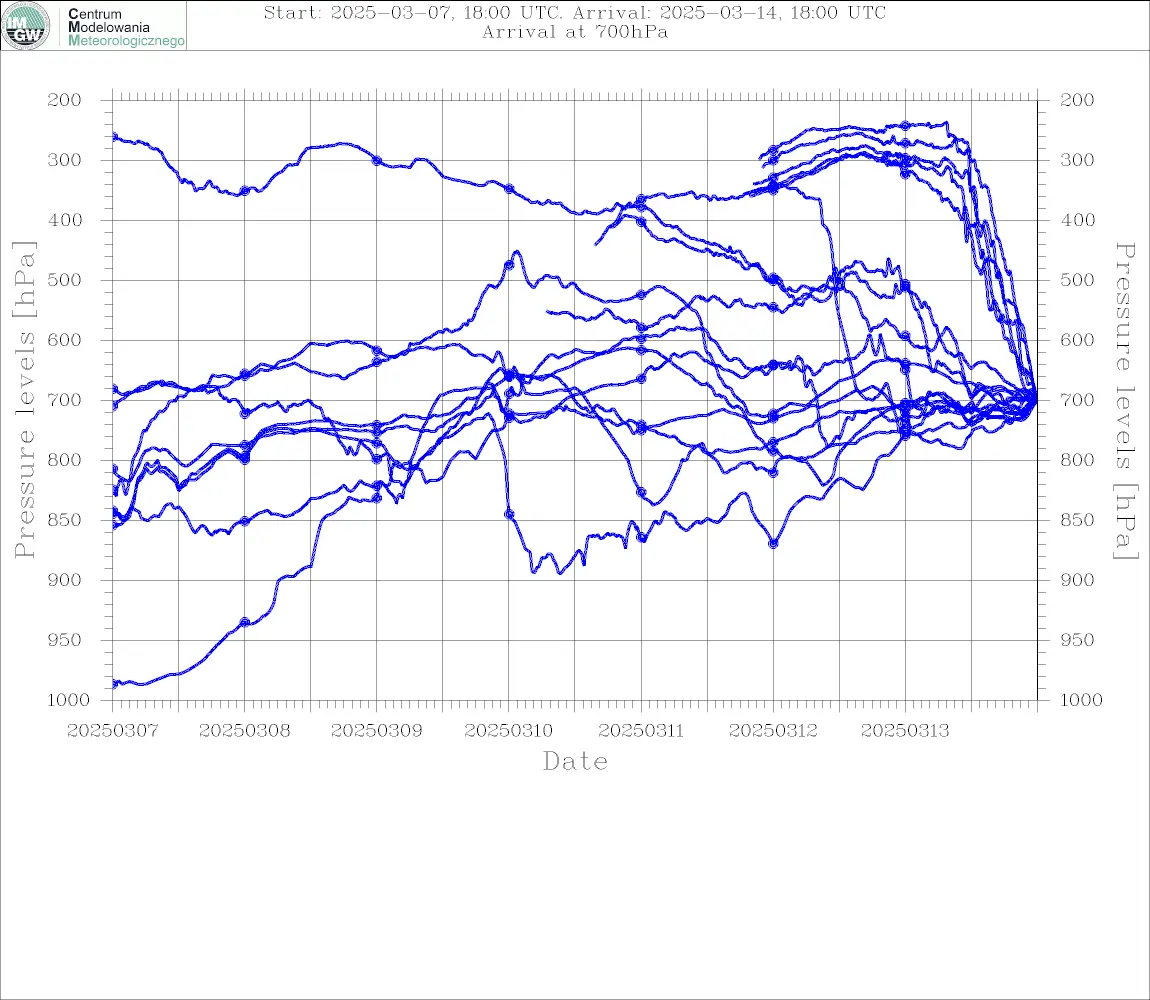Click trajectory marker near 870 hPa on 20250312

click(x=773, y=544)
